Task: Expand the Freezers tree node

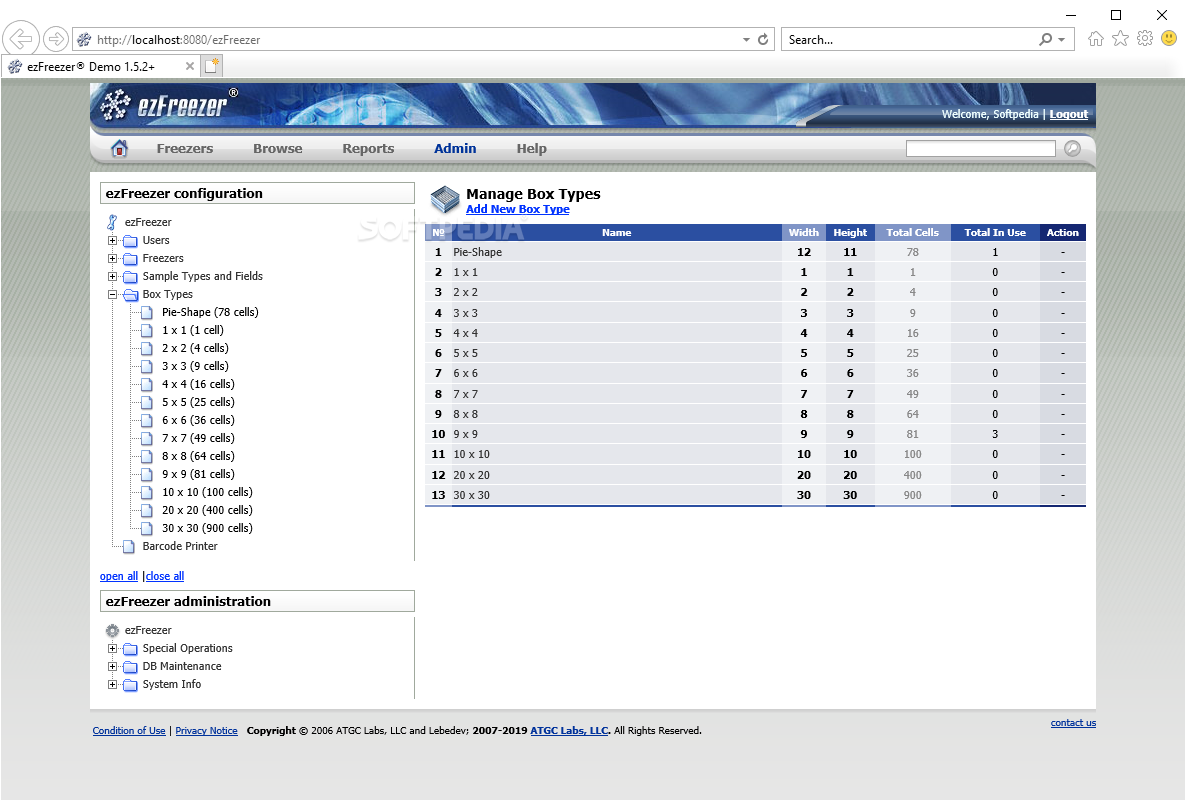Action: point(113,259)
